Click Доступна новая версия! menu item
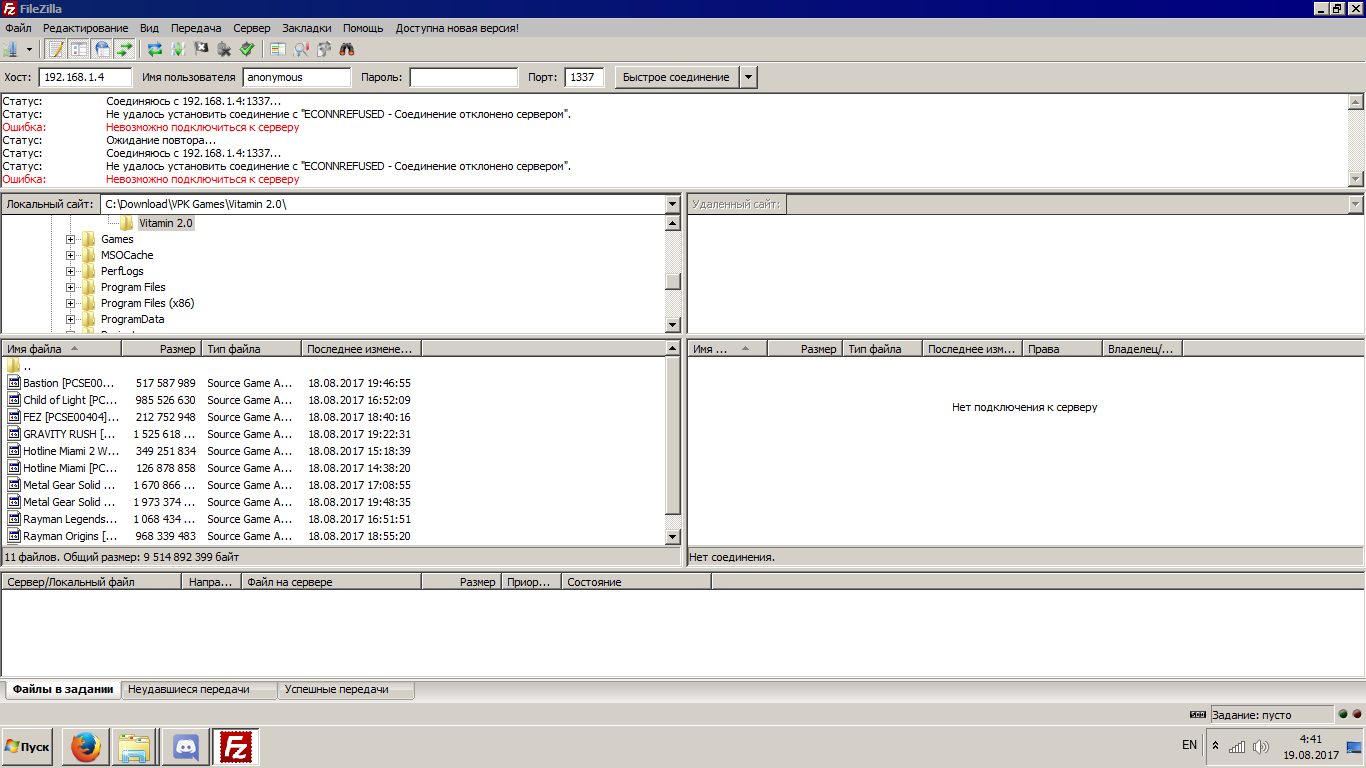This screenshot has height=768, width=1366. 457,28
